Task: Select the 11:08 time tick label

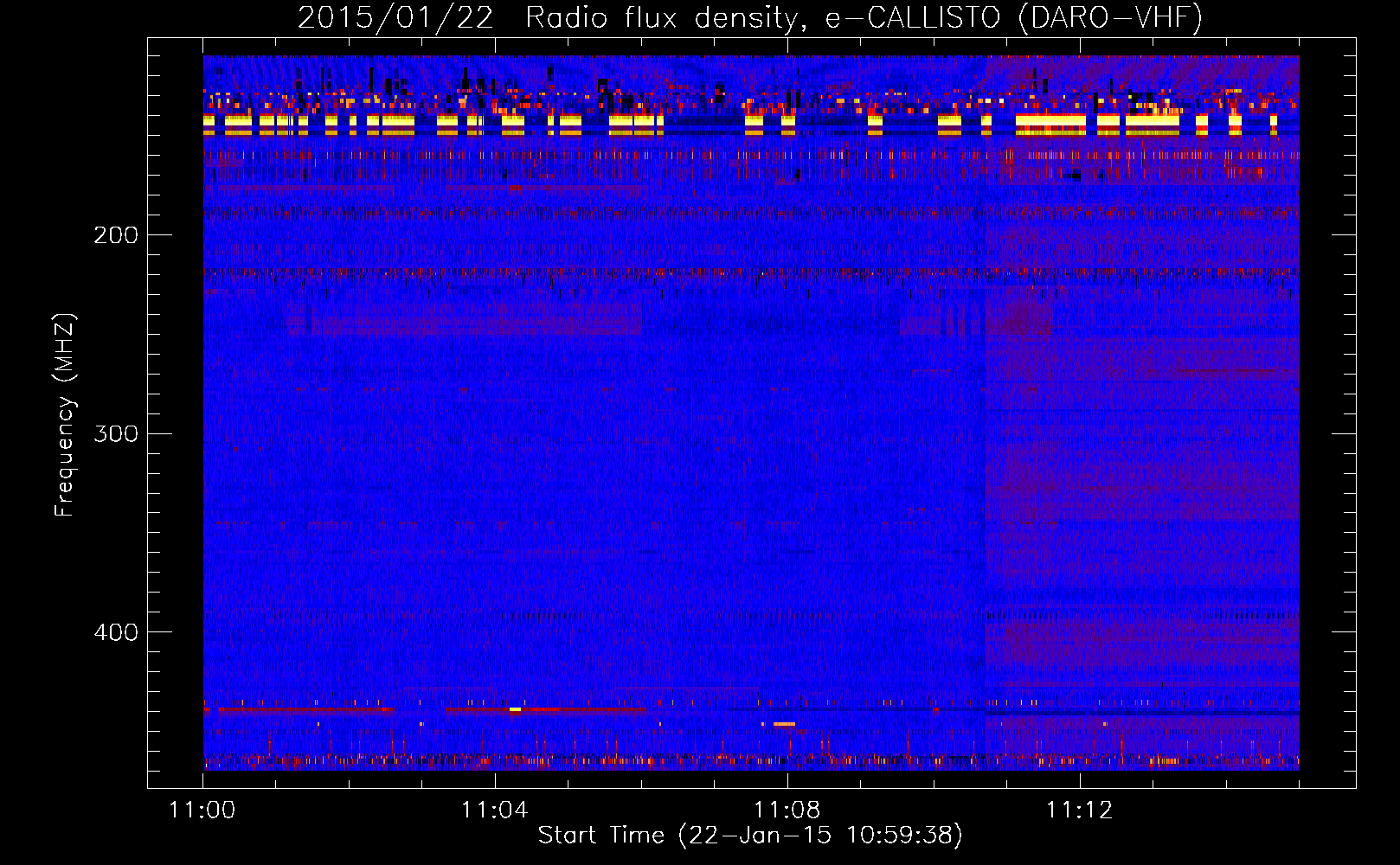Action: pyautogui.click(x=787, y=810)
